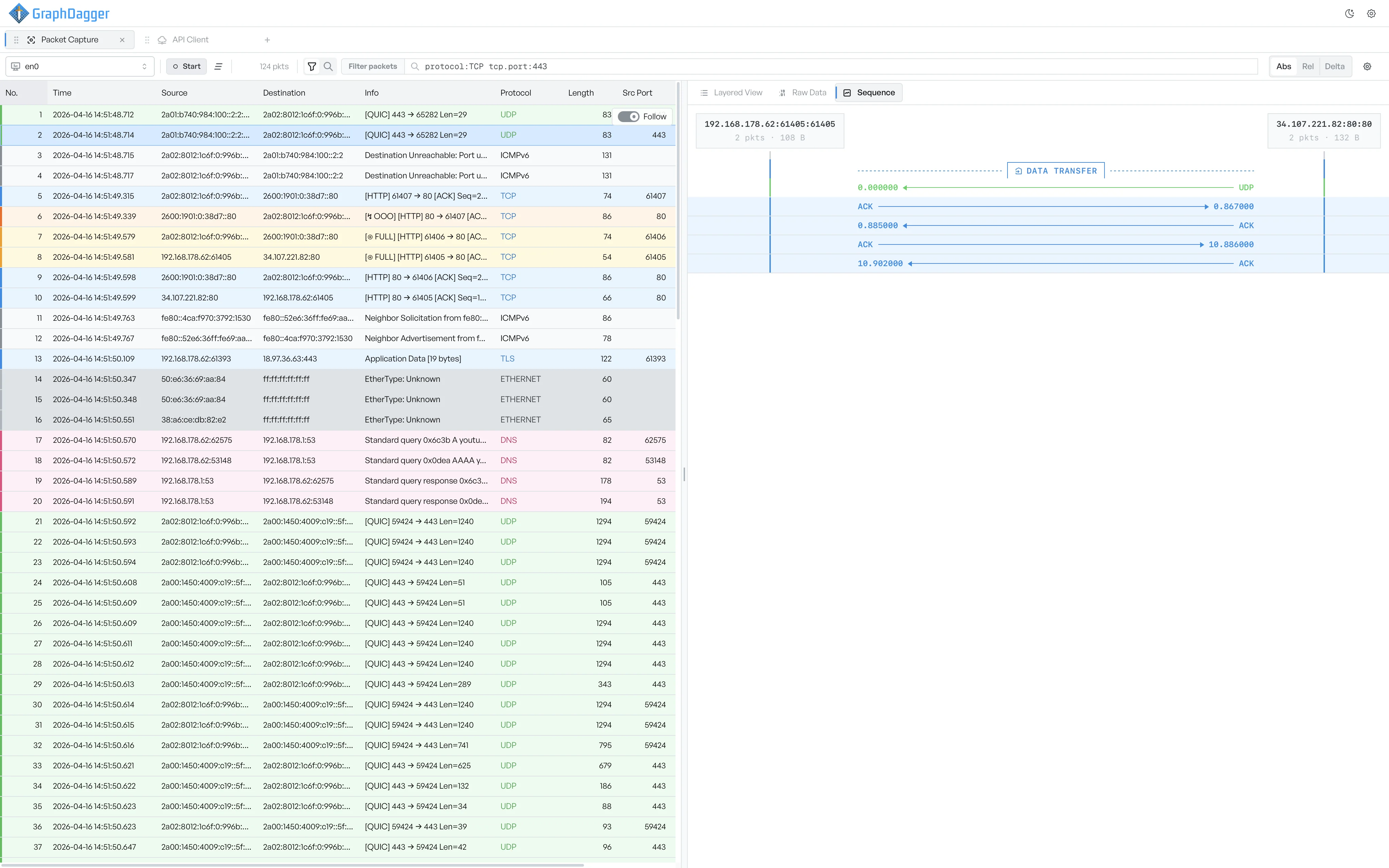Image resolution: width=1389 pixels, height=868 pixels.
Task: Open capture view settings gear
Action: (x=1367, y=66)
